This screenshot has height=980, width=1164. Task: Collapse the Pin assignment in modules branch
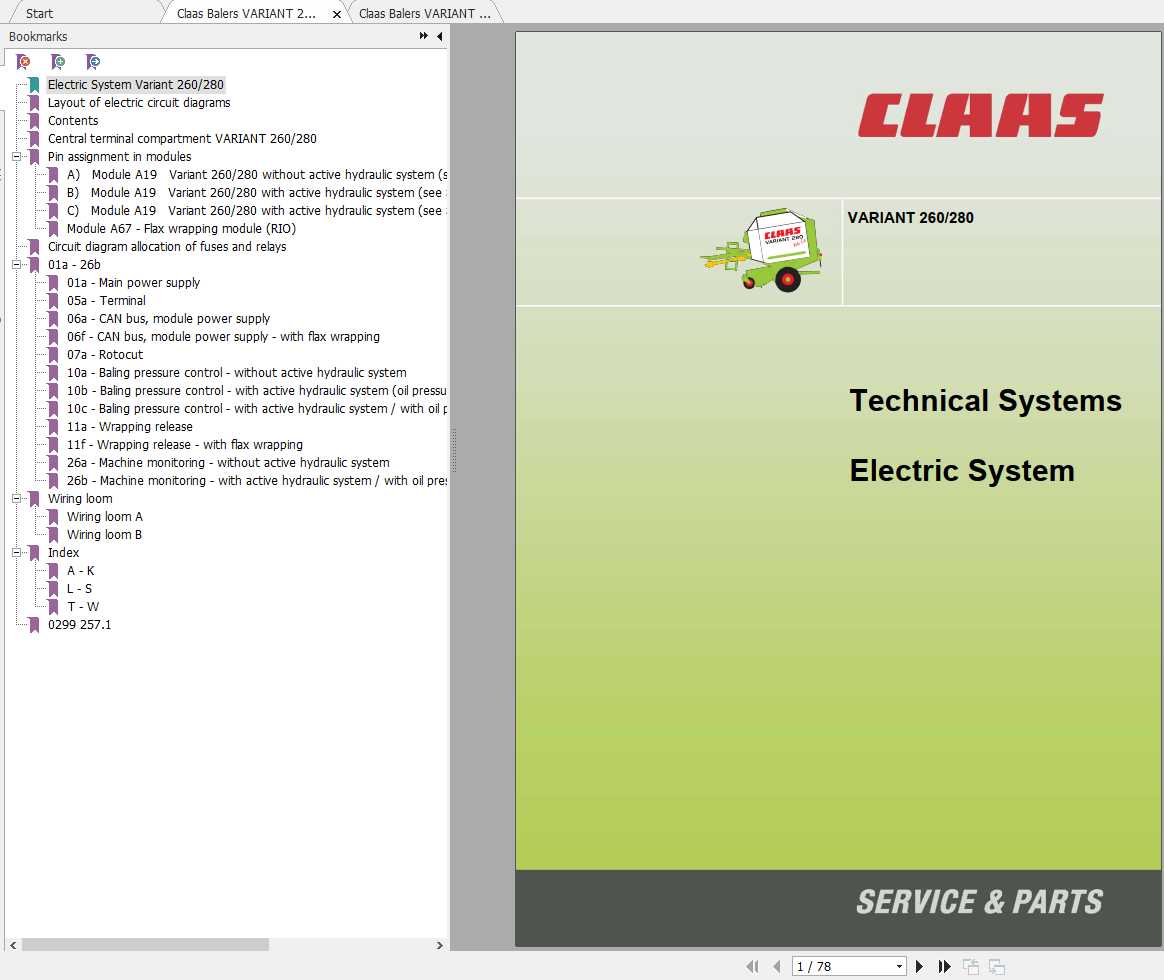(x=14, y=156)
